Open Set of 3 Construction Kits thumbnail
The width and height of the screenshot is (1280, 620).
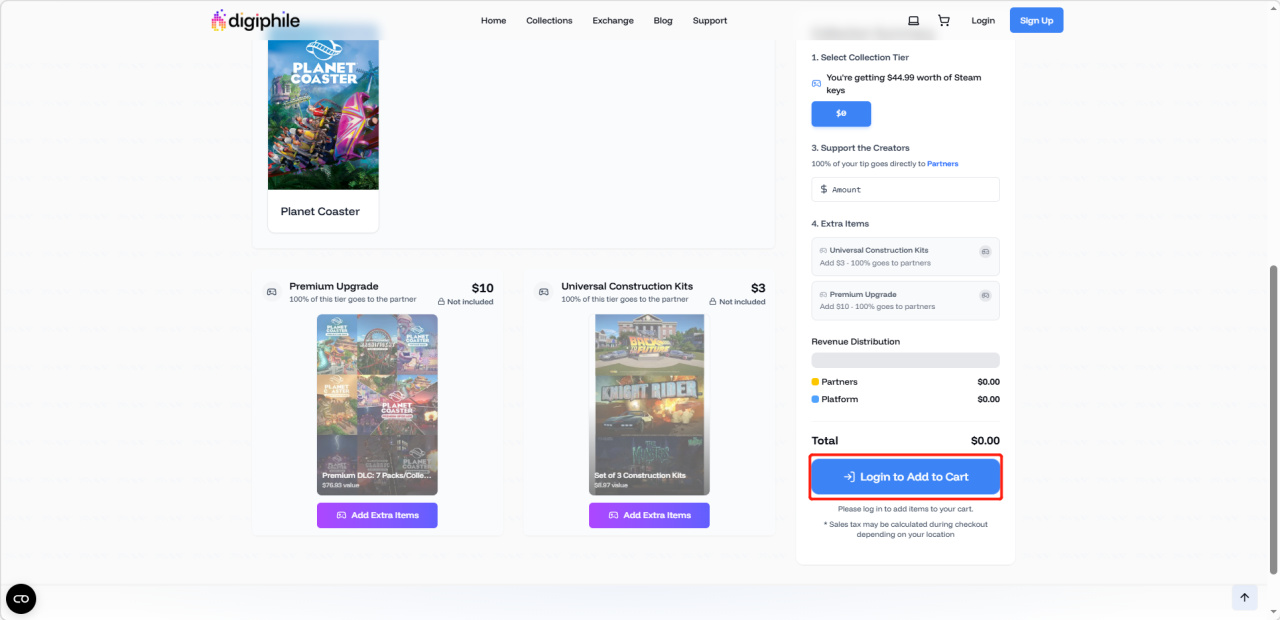tap(649, 404)
